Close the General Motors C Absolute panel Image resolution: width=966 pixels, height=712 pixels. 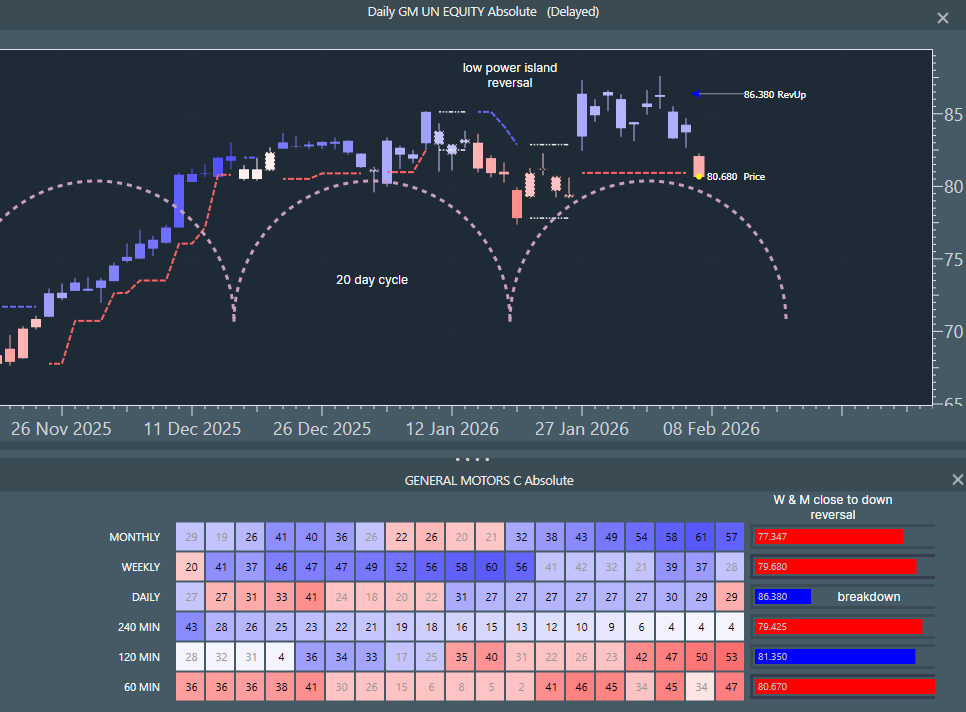(957, 479)
